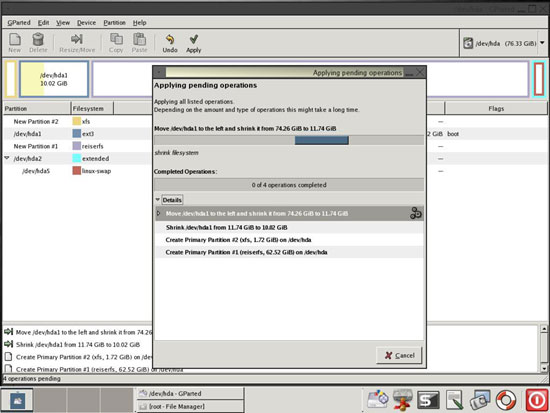550x413 pixels.
Task: Click the operations list scrollbar up arrow
Action: (543, 329)
